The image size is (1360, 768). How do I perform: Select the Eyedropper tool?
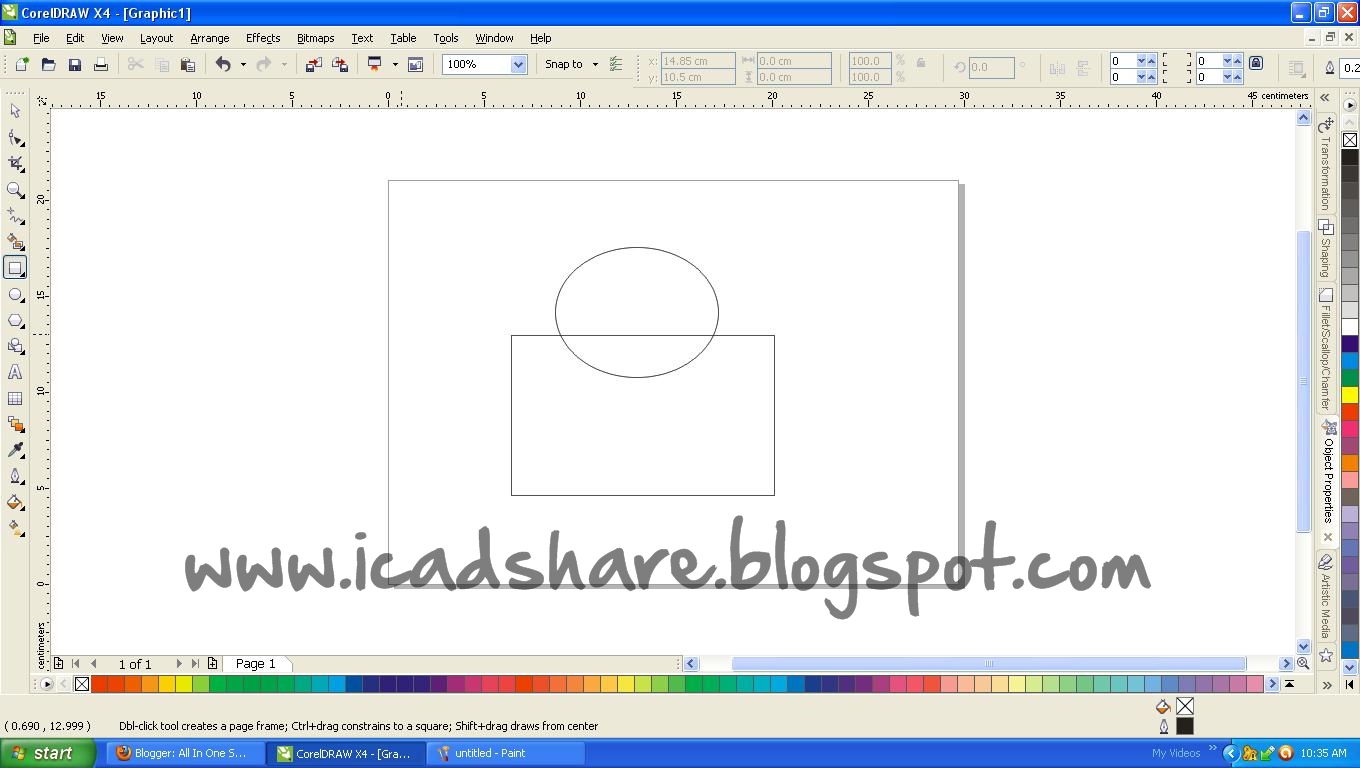click(15, 450)
